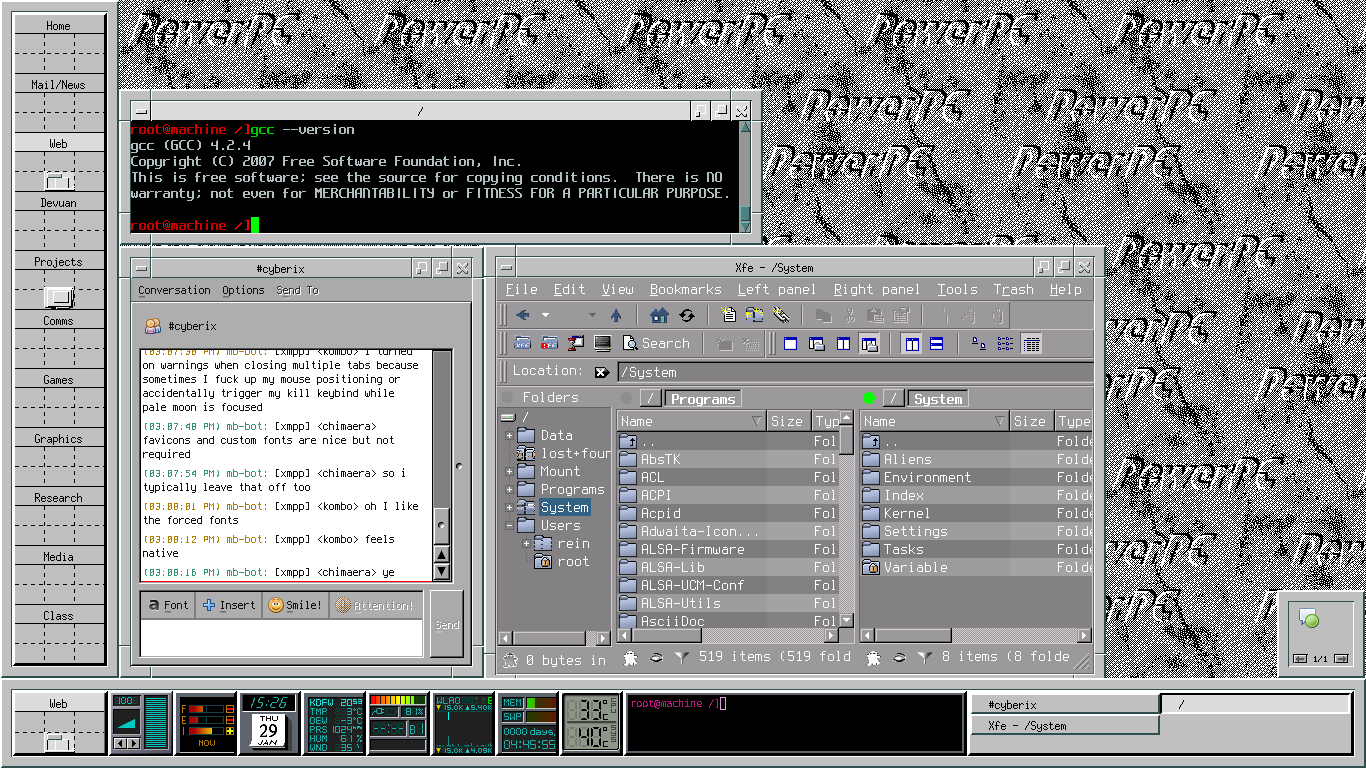Click the back arrow in Xfe
1366x768 pixels.
[x=522, y=316]
